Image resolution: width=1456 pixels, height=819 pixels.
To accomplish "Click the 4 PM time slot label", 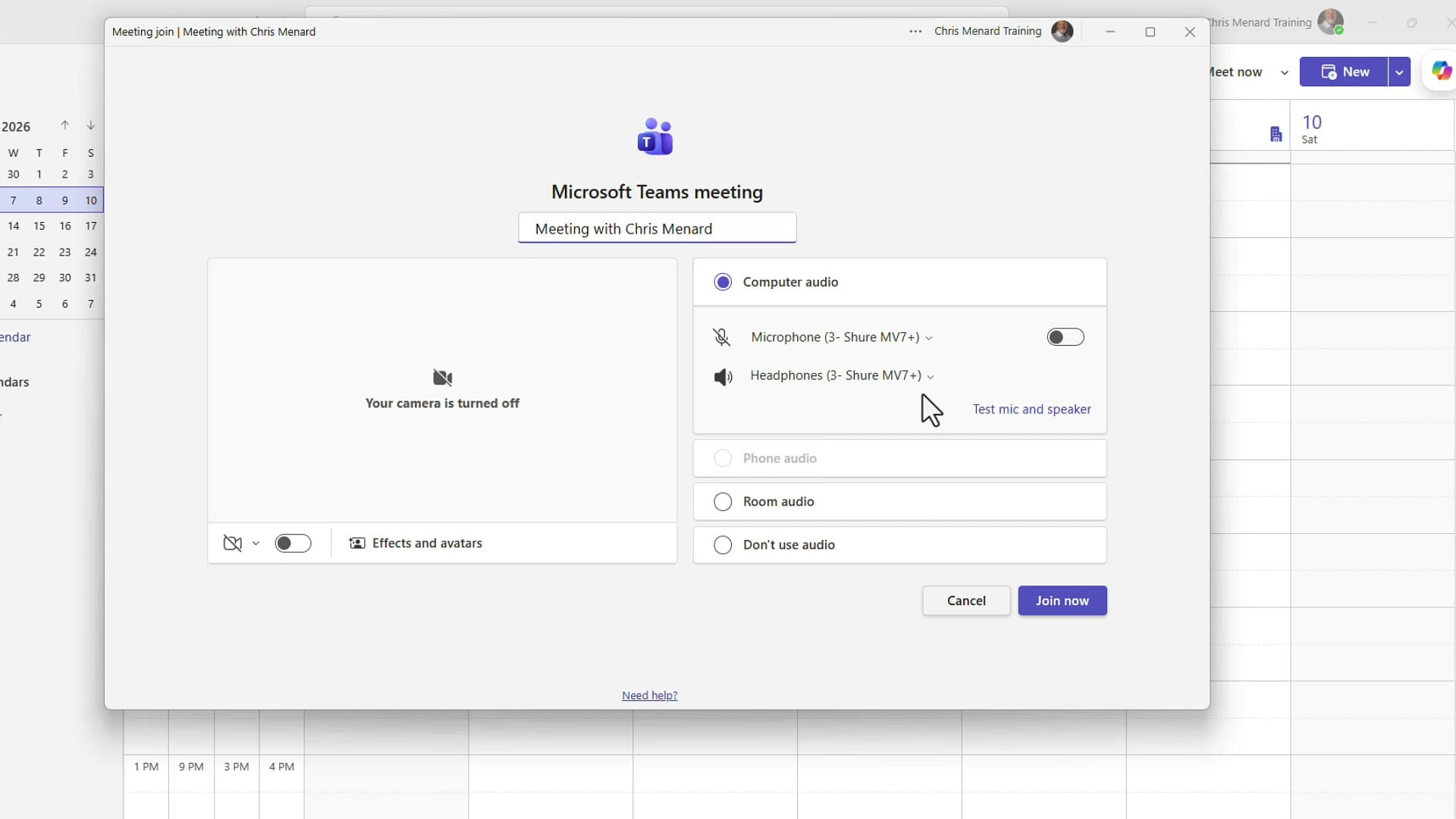I will (281, 767).
